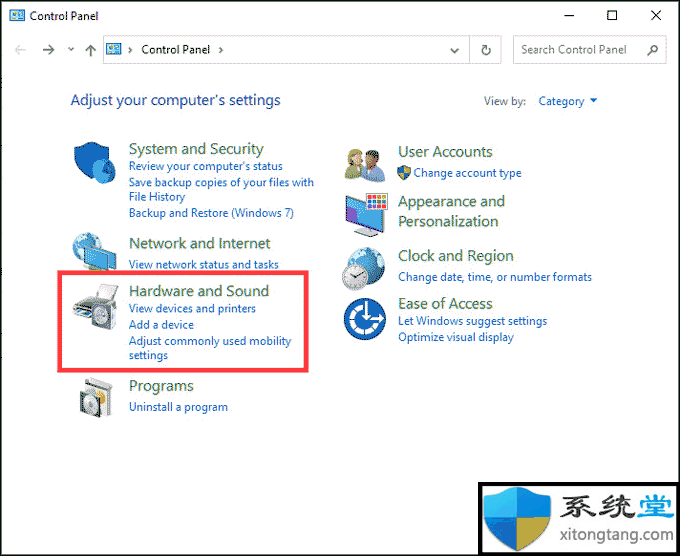Open System and Security heading

196,149
